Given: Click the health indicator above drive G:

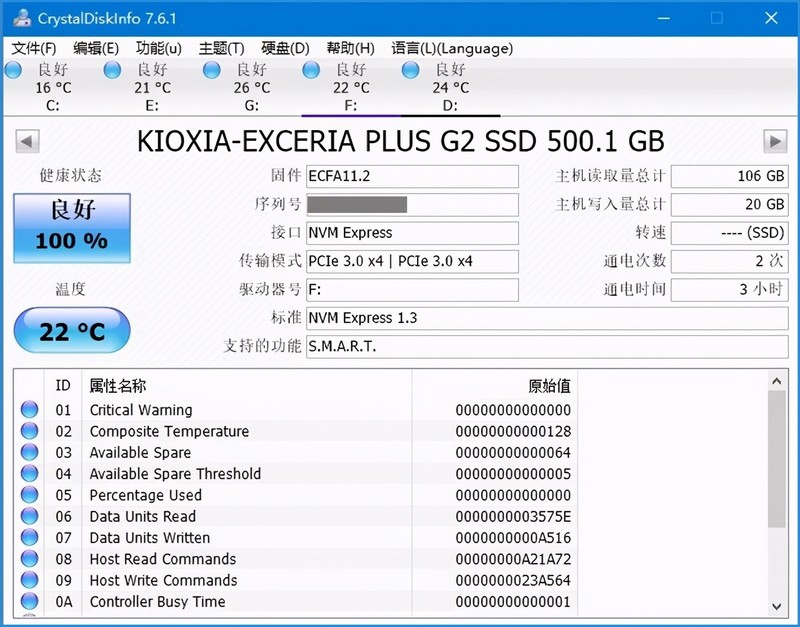Looking at the screenshot, I should 211,70.
